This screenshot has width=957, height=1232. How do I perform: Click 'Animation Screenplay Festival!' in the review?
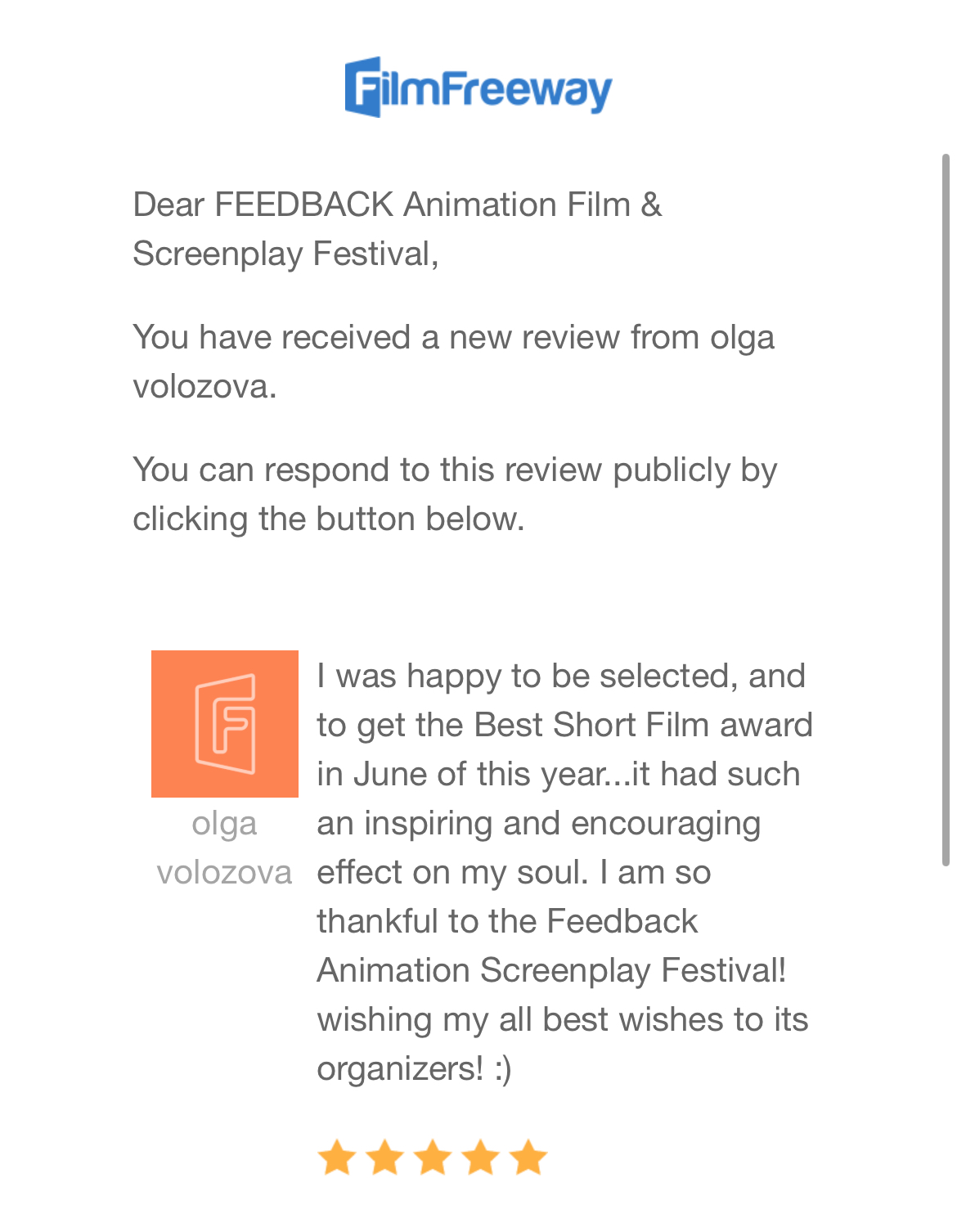[551, 970]
